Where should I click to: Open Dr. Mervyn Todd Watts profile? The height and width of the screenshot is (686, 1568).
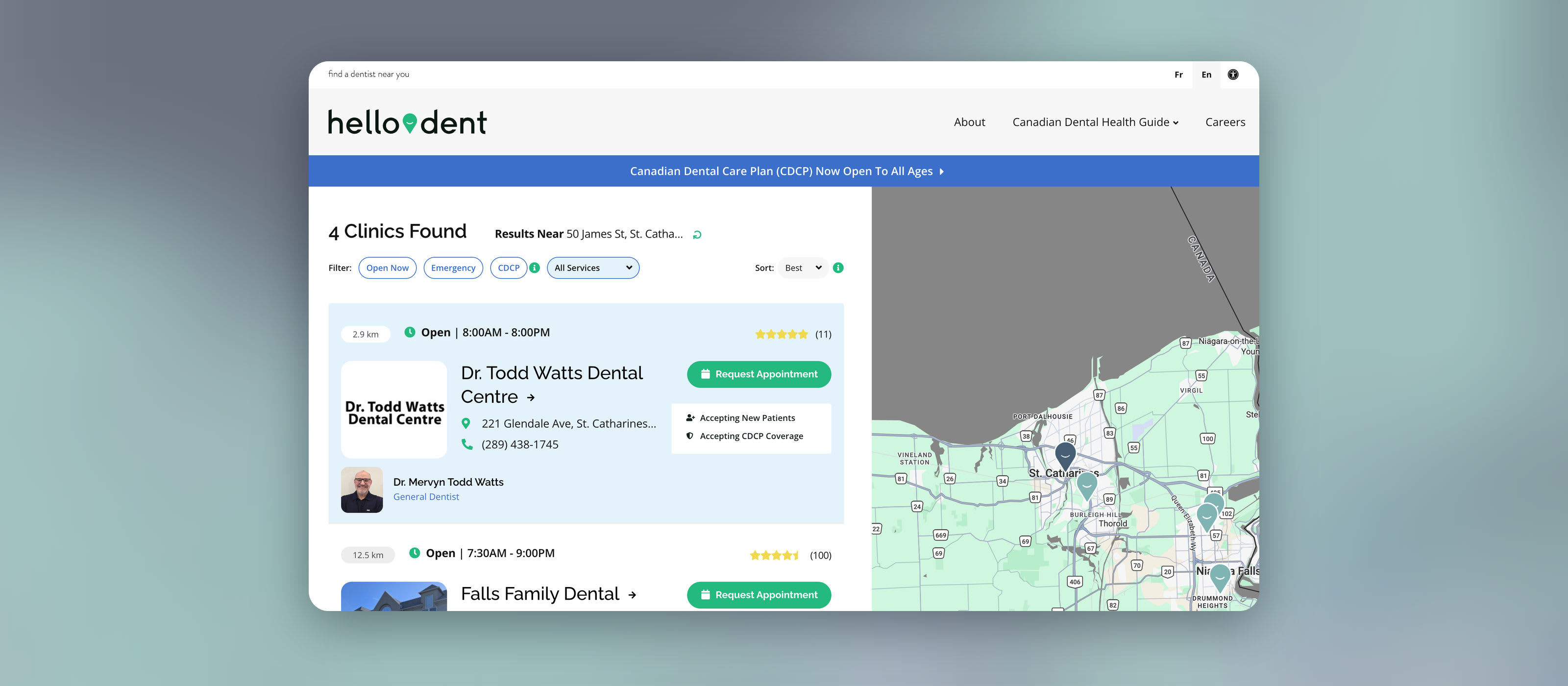tap(448, 482)
